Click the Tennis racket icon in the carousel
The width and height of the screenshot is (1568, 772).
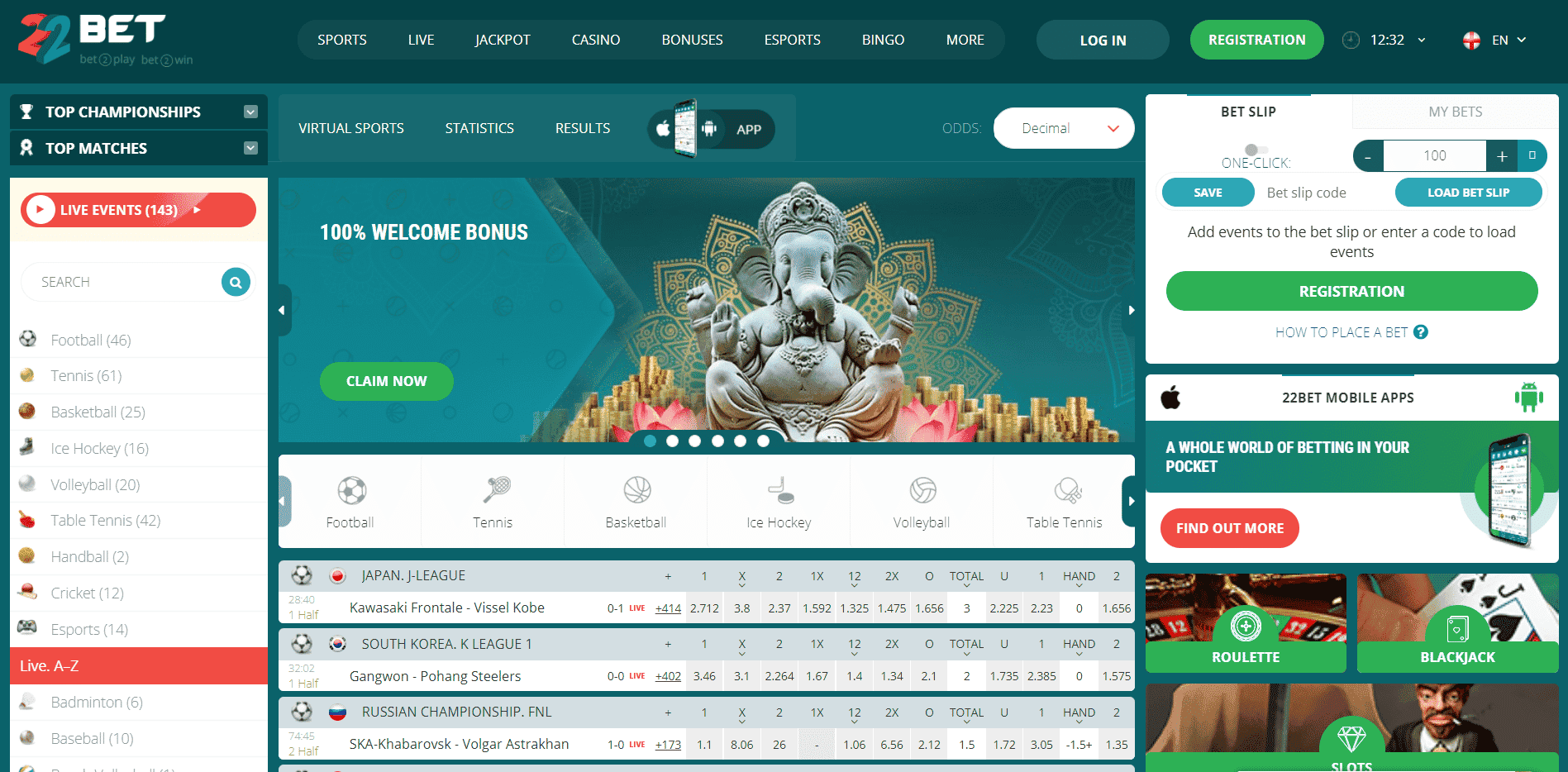click(x=496, y=490)
